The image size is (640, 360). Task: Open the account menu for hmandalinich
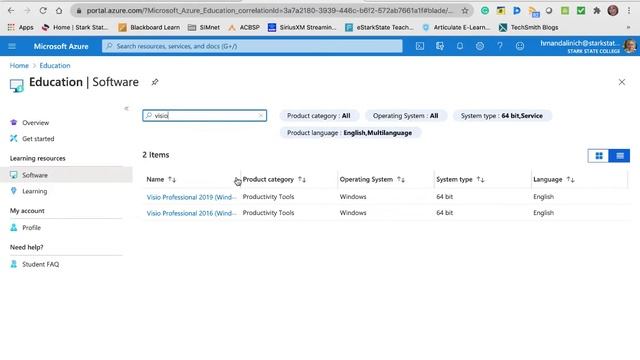[588, 46]
